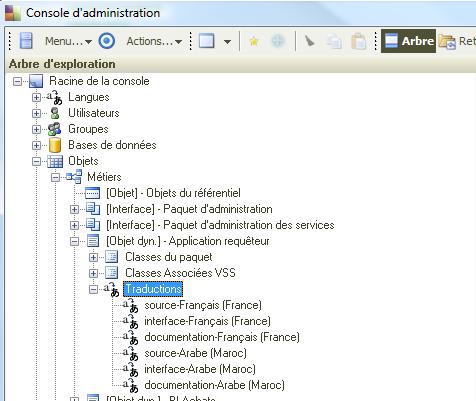Image resolution: width=476 pixels, height=401 pixels.
Task: Toggle the Arbre view button
Action: [408, 41]
